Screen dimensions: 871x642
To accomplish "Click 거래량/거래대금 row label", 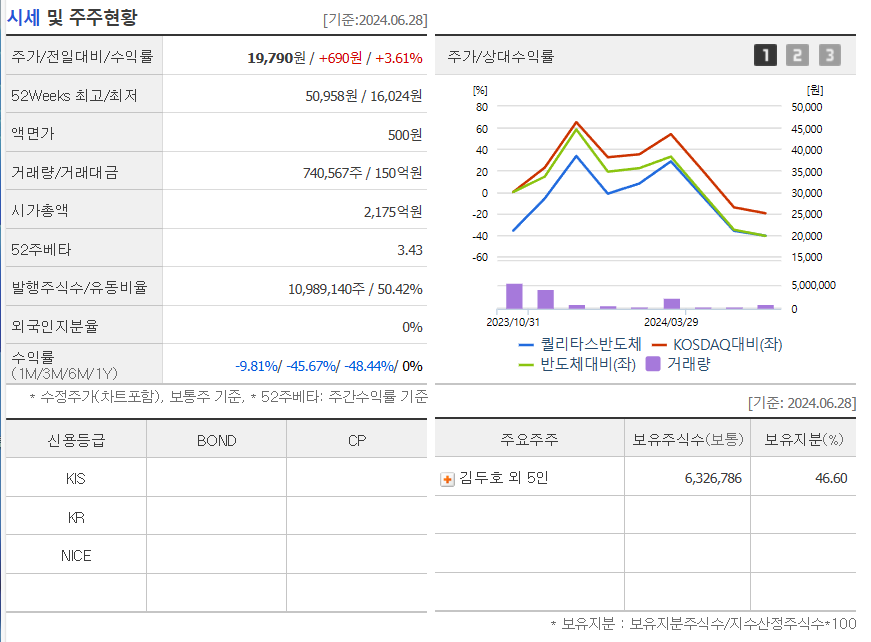I will tap(65, 173).
